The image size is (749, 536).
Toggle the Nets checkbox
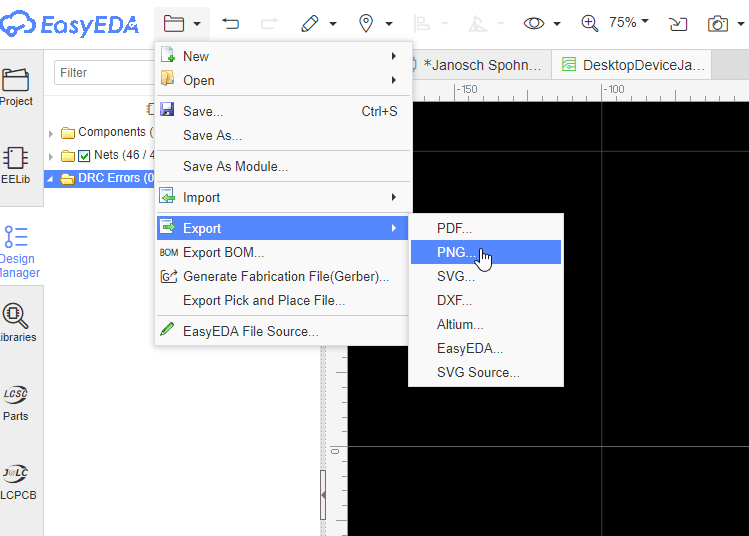84,156
